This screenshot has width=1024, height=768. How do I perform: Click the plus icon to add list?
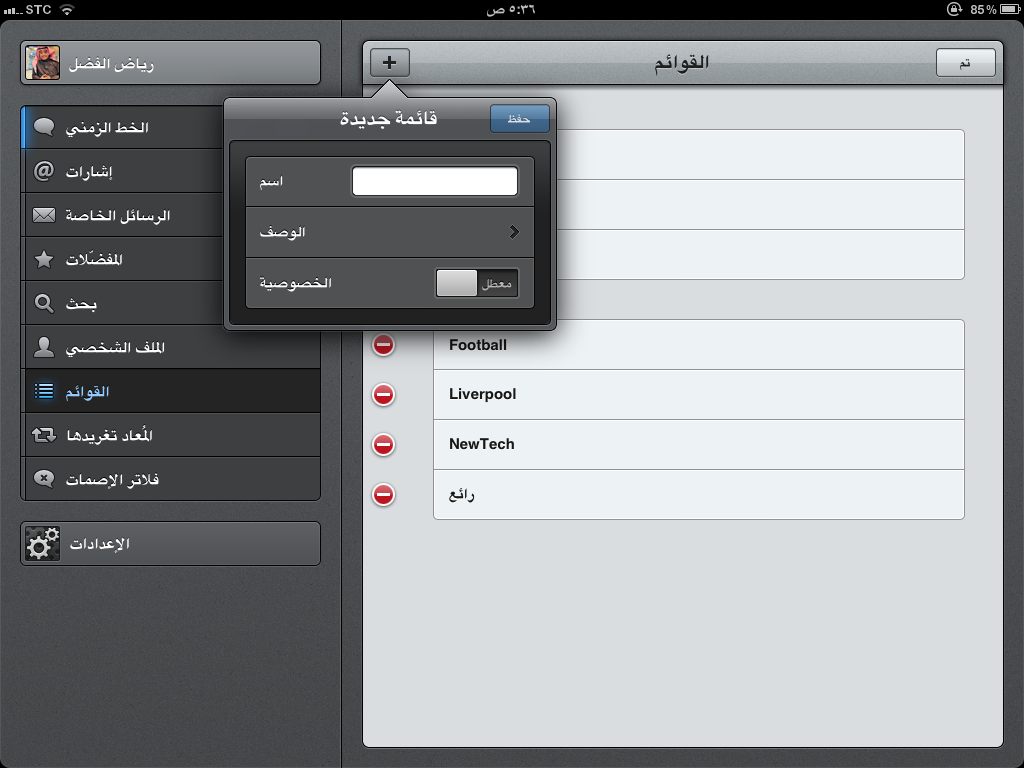tap(390, 63)
